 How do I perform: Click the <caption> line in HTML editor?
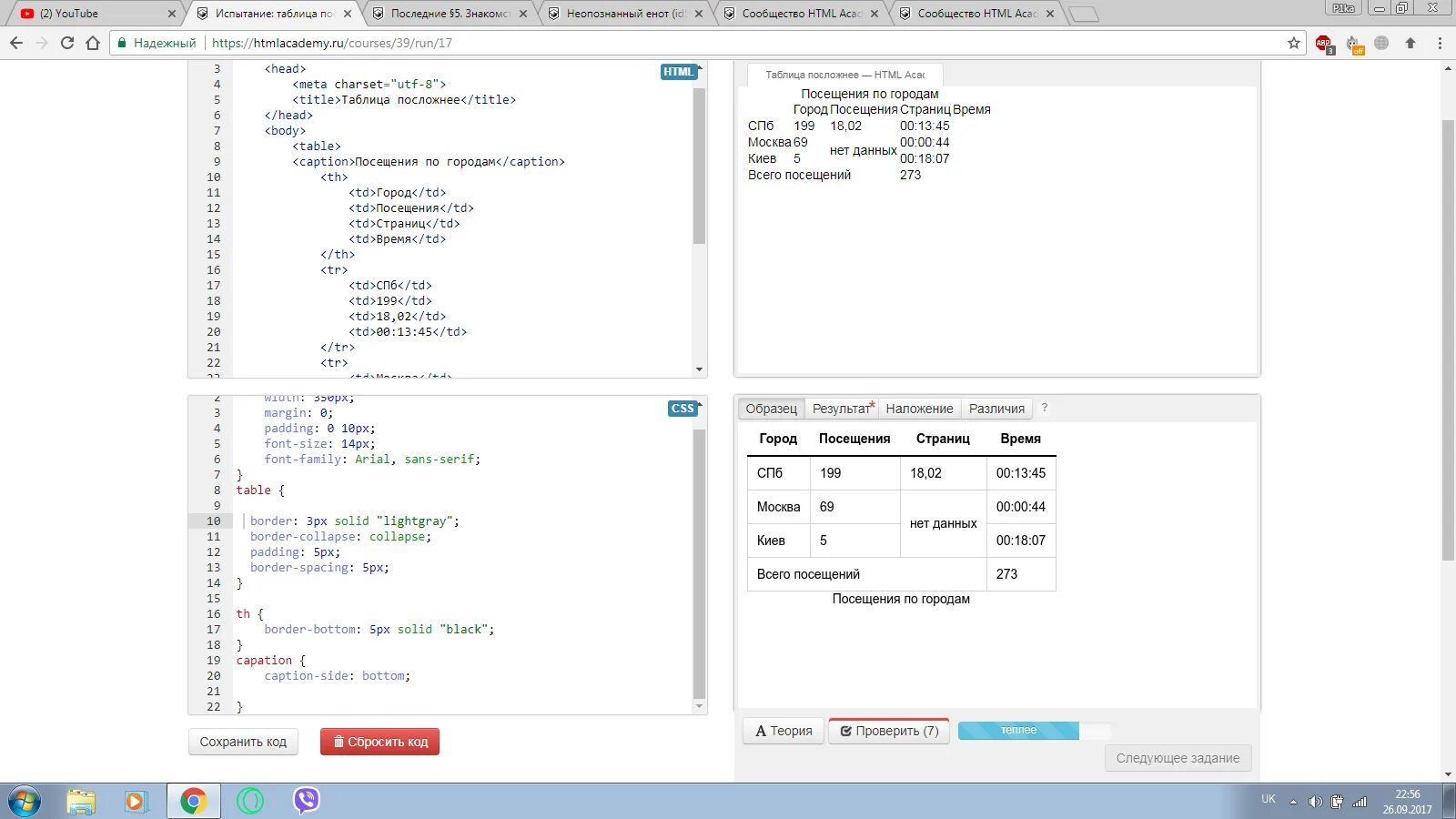click(429, 162)
